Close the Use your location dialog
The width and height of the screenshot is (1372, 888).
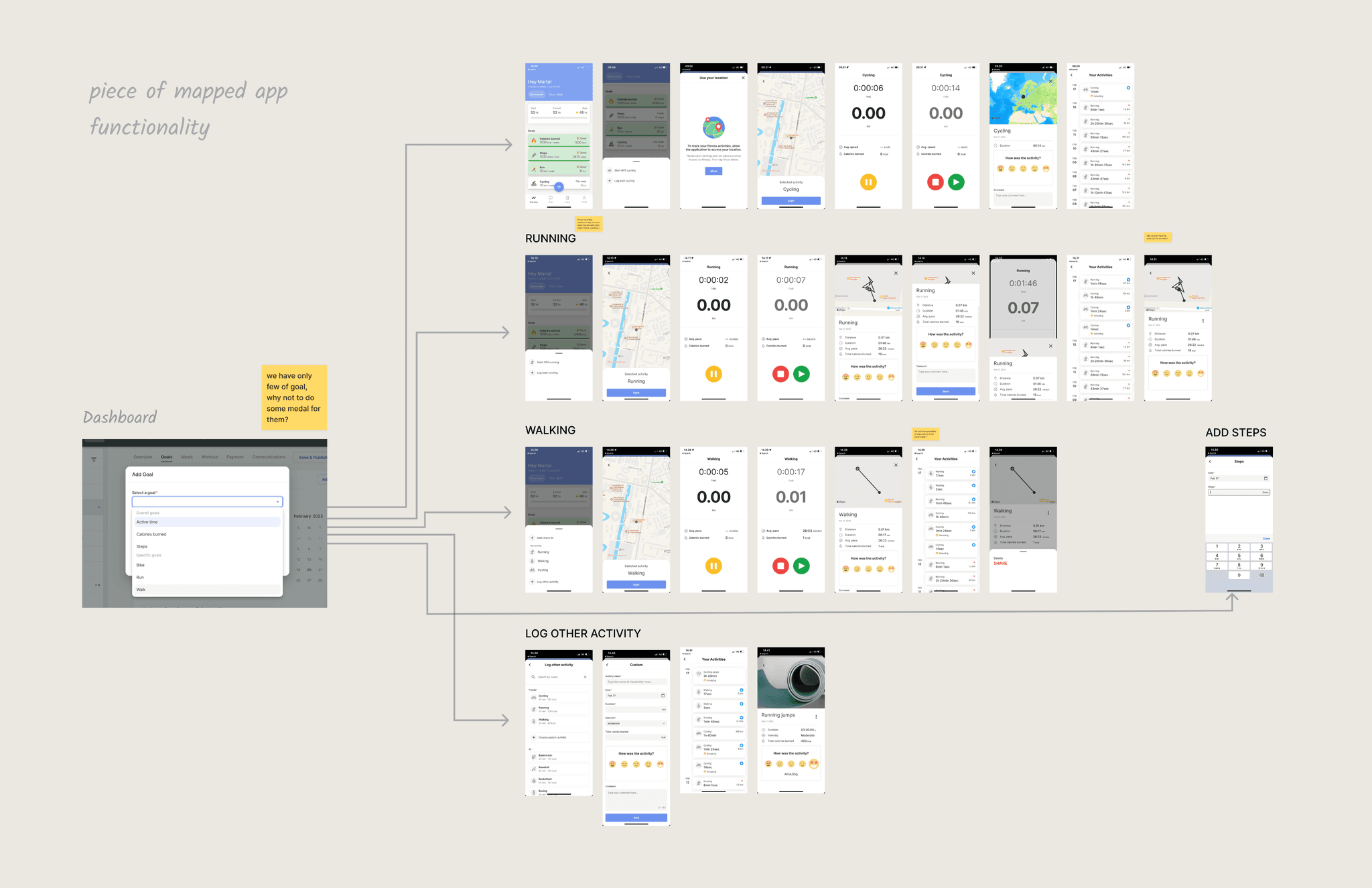point(743,78)
